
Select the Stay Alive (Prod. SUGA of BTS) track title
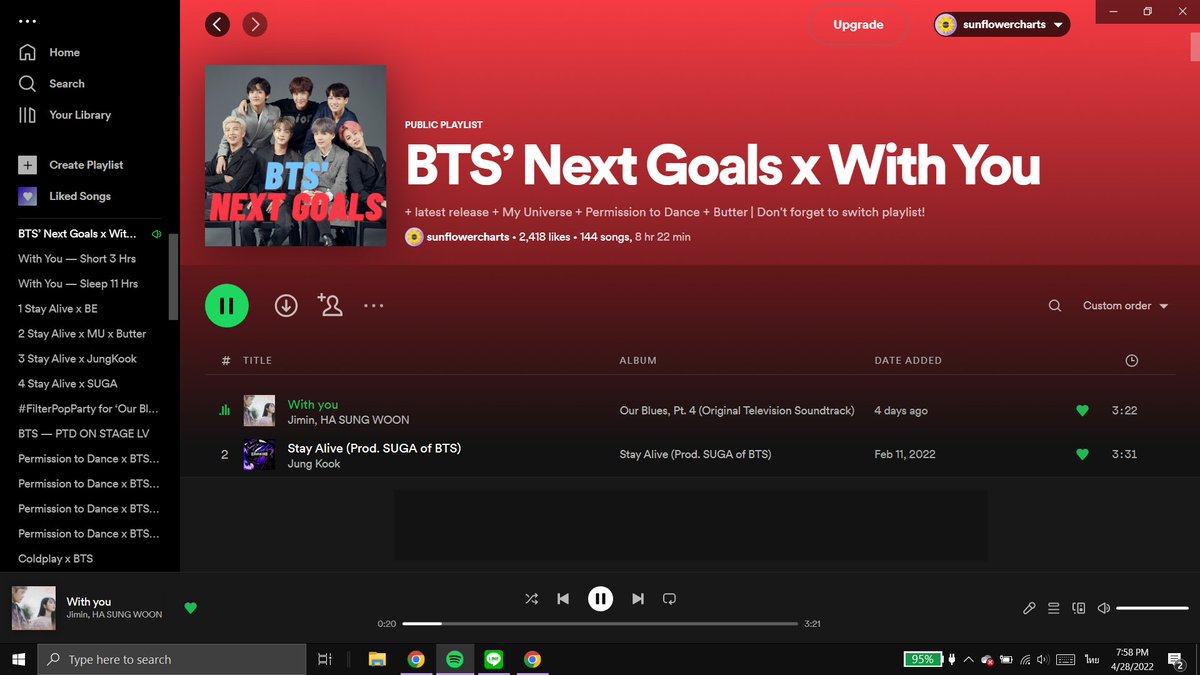pos(374,448)
